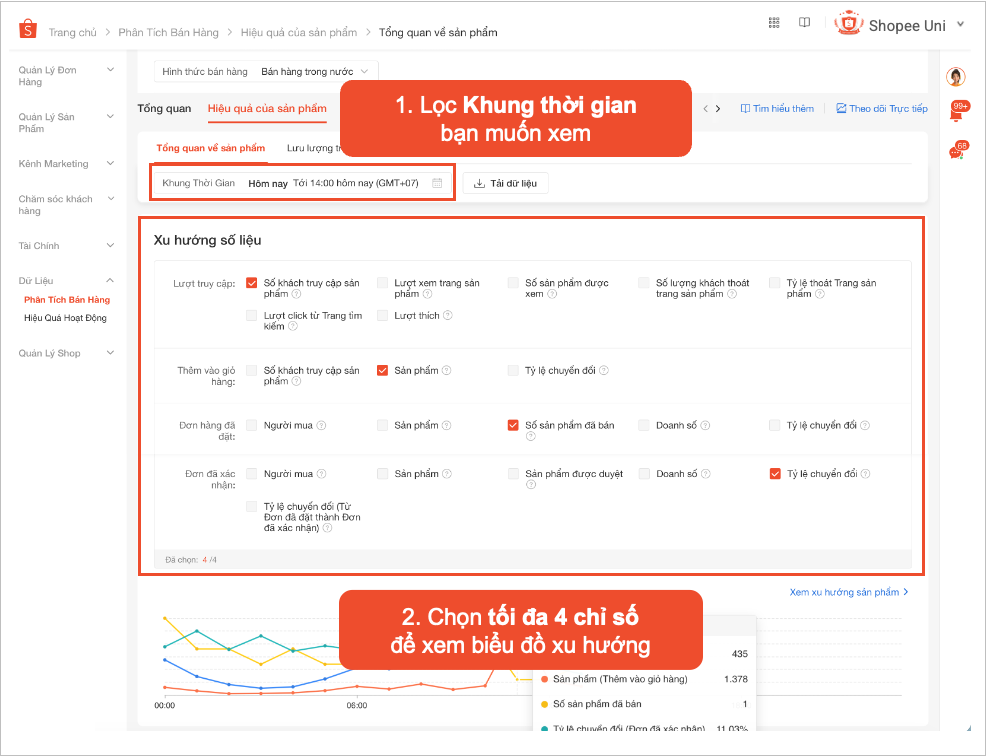The image size is (990, 756).
Task: Click help icon beside Đơn hàng đã đặt Doanh số
Action: [705, 426]
